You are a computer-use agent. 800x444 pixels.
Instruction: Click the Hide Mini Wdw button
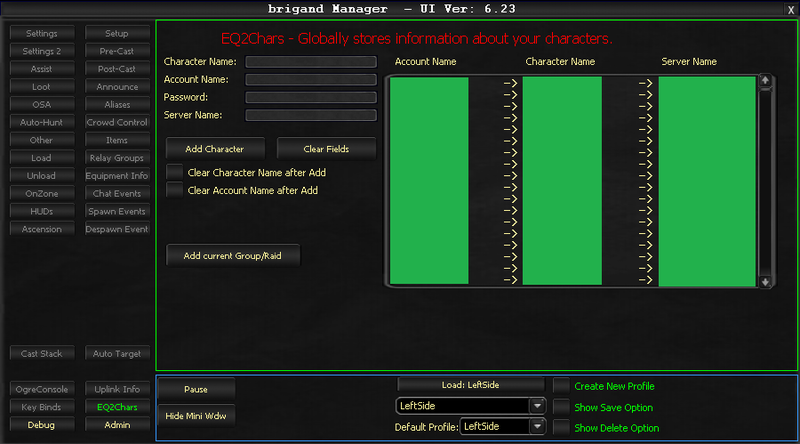tap(196, 416)
